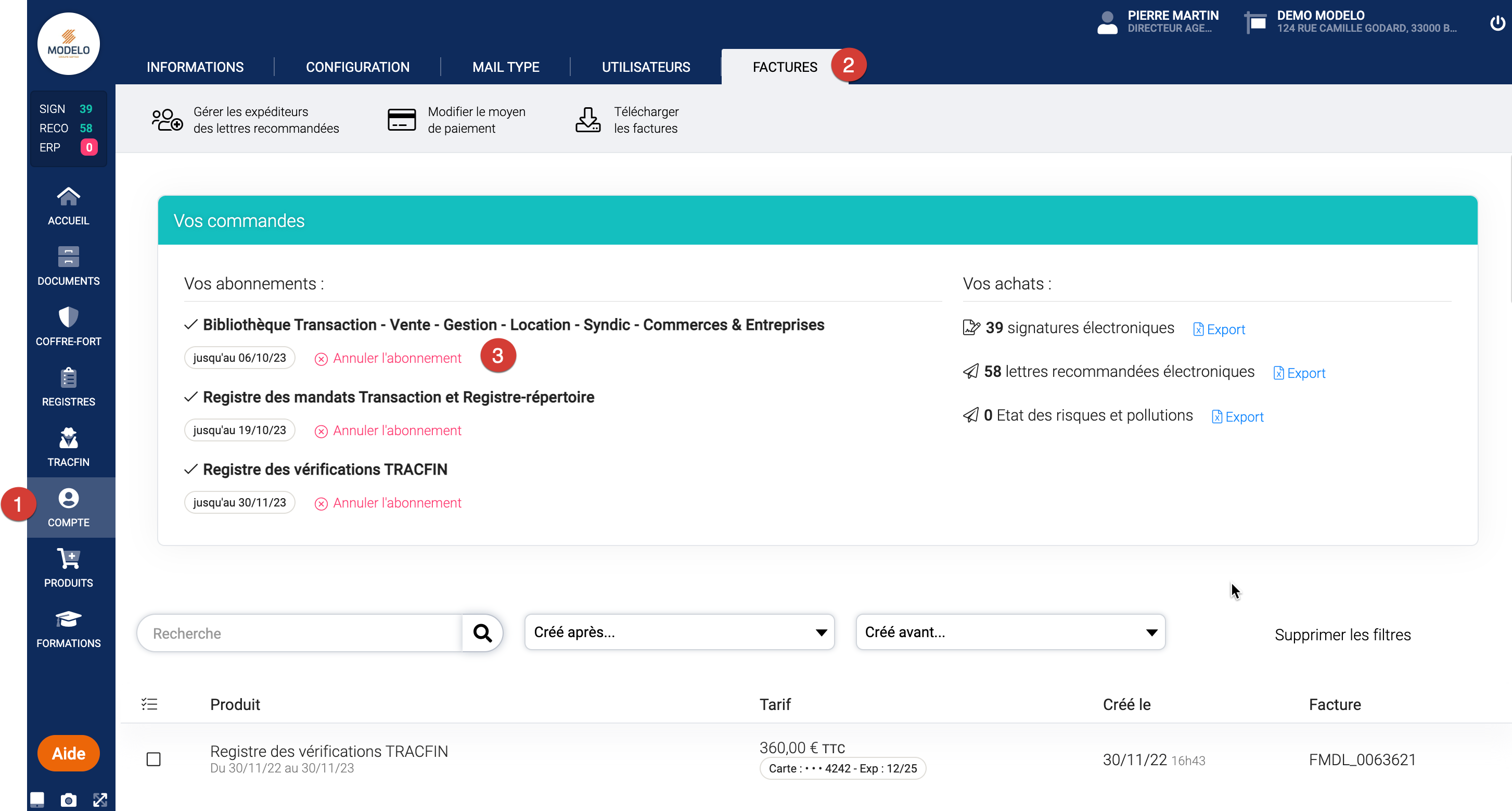Switch to the Utilisateurs tab
This screenshot has height=811, width=1512.
point(646,67)
